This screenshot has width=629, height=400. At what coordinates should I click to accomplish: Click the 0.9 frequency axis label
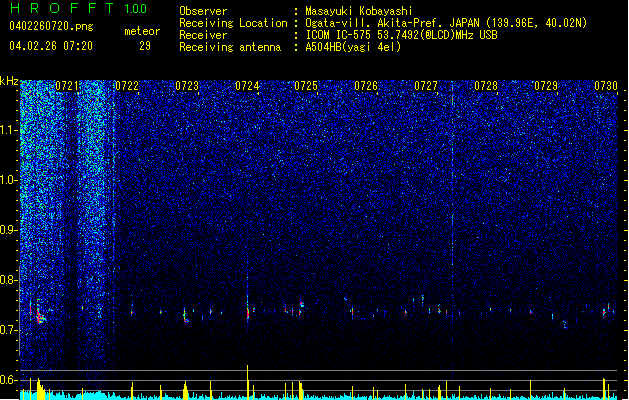coord(9,230)
